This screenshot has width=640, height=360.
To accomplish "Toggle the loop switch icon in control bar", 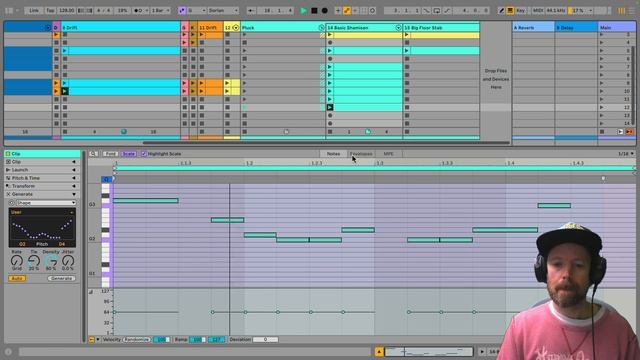I will (436, 11).
